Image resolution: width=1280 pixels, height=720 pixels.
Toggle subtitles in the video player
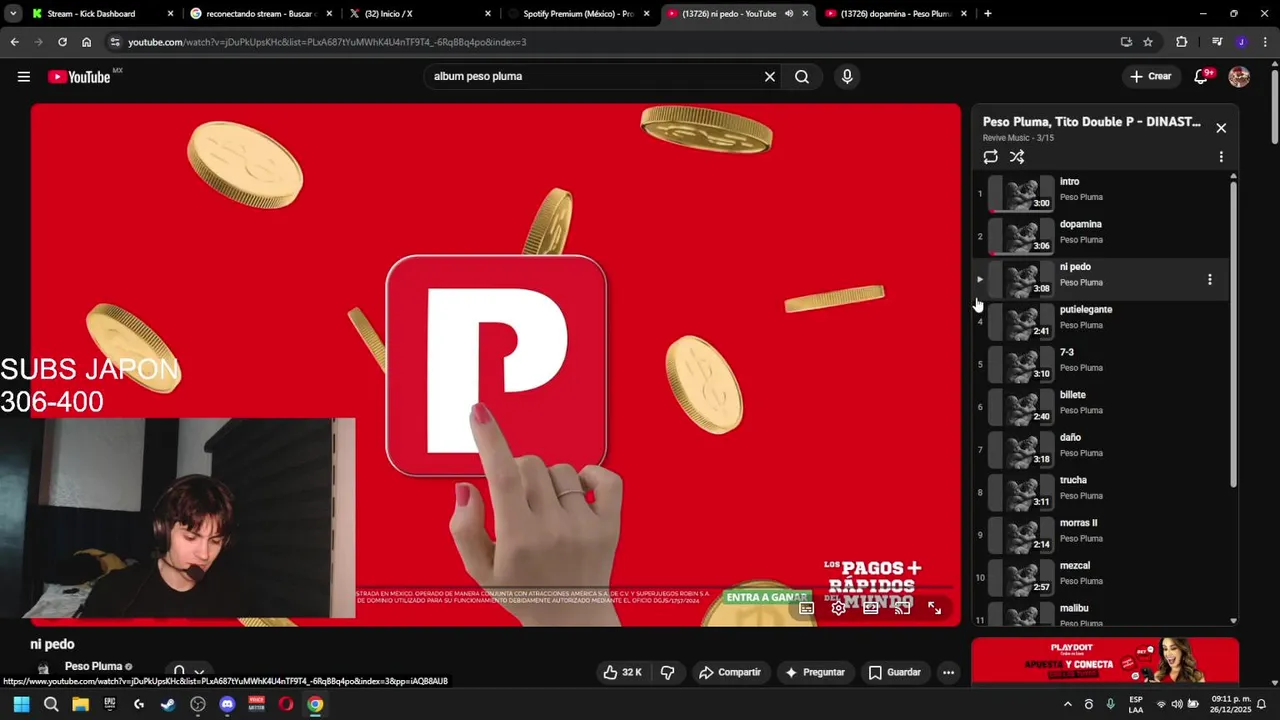click(x=806, y=608)
